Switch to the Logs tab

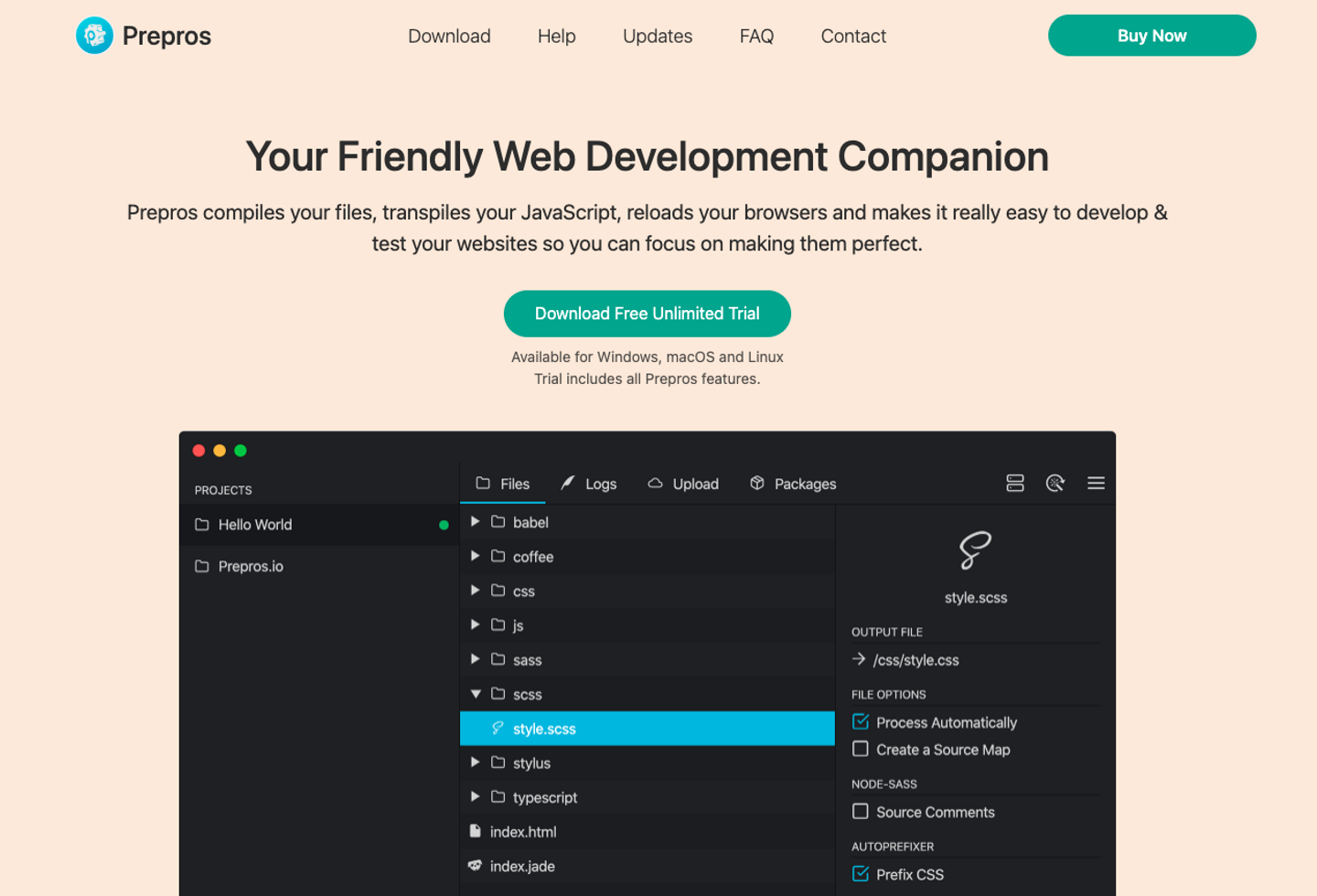pos(589,484)
